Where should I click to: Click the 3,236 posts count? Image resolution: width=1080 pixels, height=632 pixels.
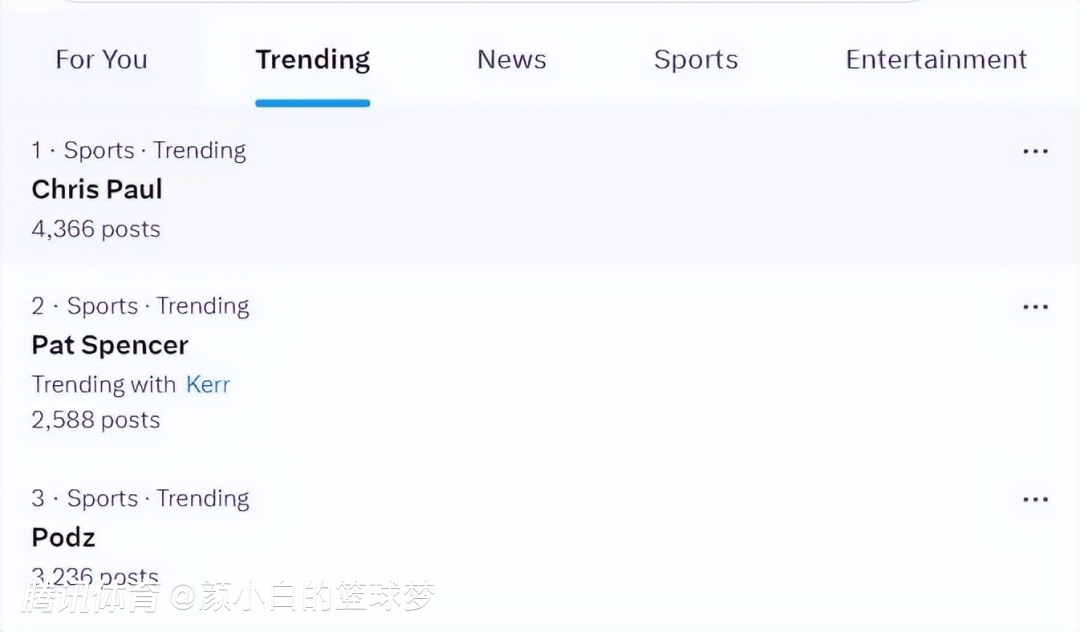point(96,576)
